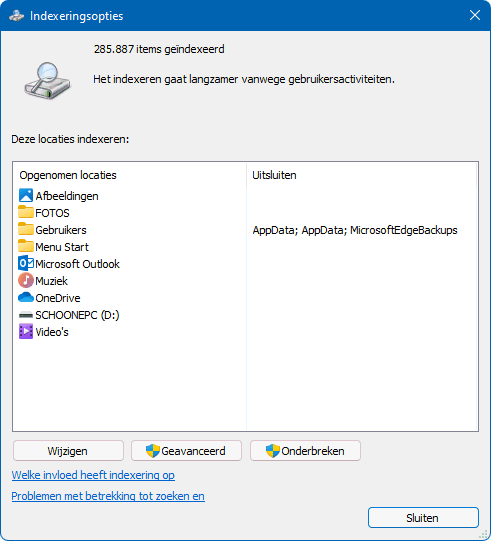Select the AppData exclusions entry for Gebruikers

[x=355, y=230]
